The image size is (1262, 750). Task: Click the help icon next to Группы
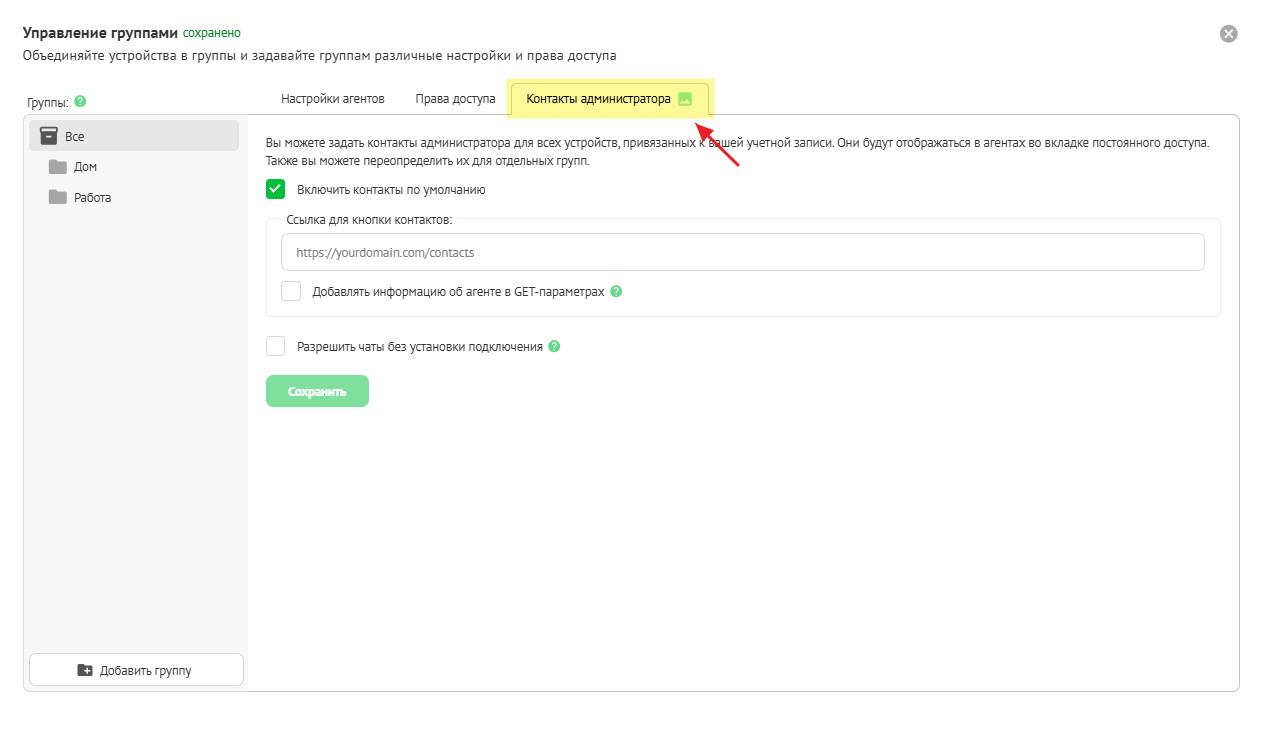click(x=80, y=101)
